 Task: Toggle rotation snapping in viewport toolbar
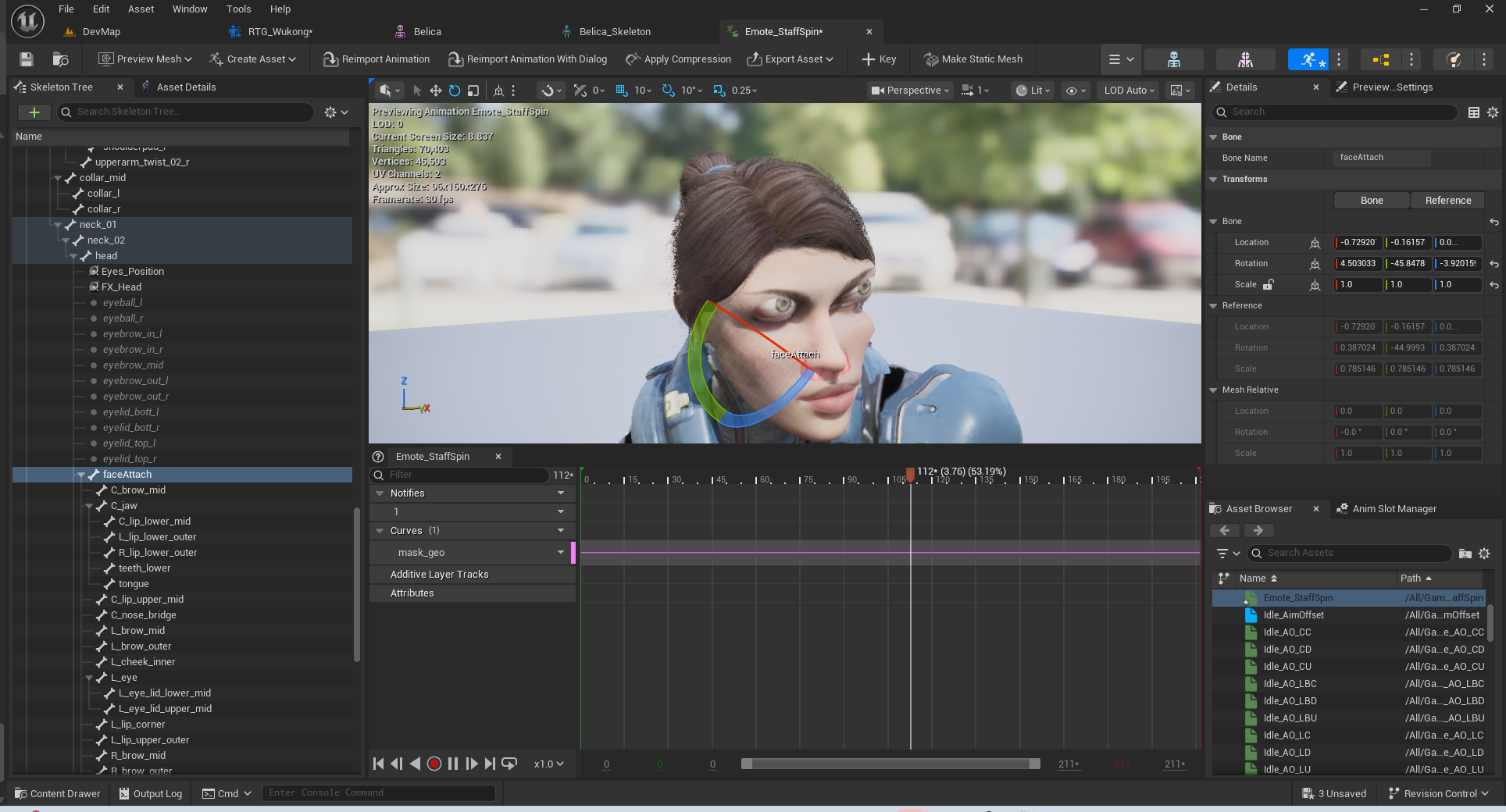(668, 91)
